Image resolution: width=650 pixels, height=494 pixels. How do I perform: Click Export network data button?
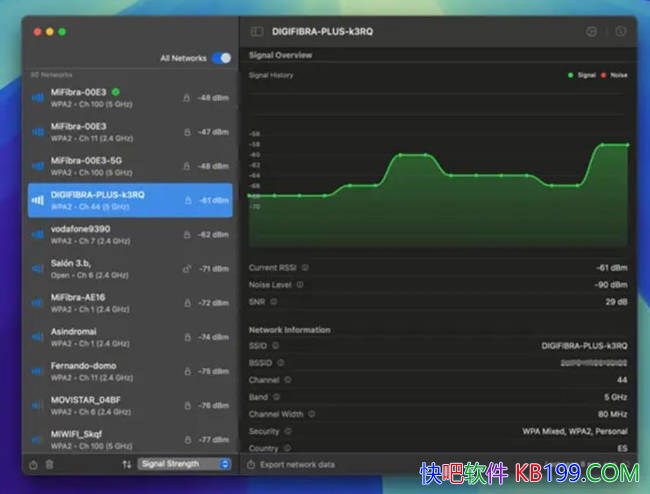click(x=296, y=465)
